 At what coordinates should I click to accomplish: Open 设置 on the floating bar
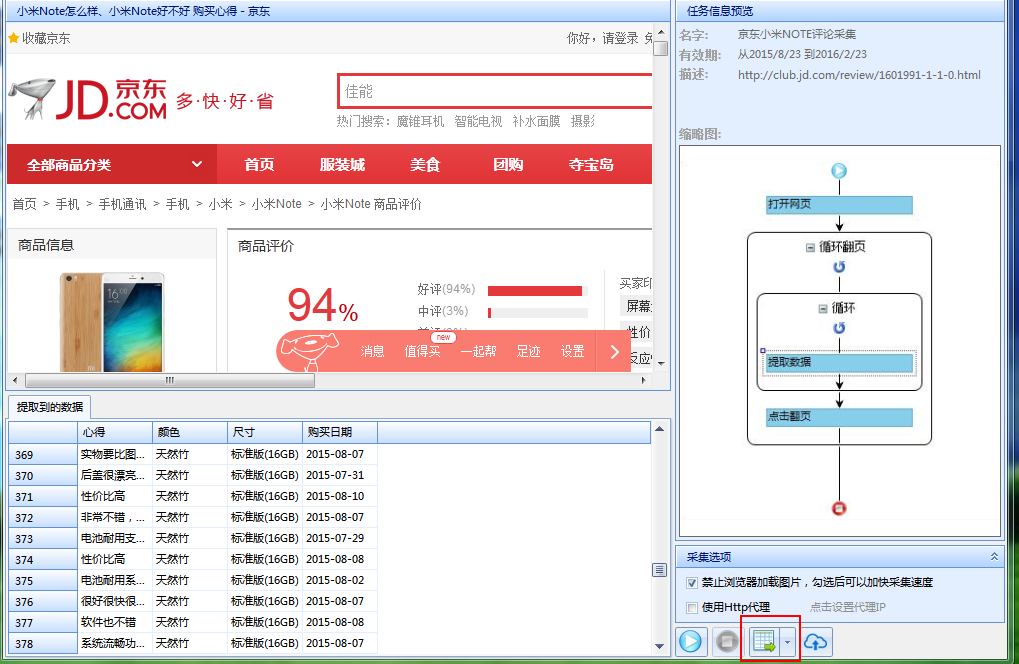pos(573,351)
